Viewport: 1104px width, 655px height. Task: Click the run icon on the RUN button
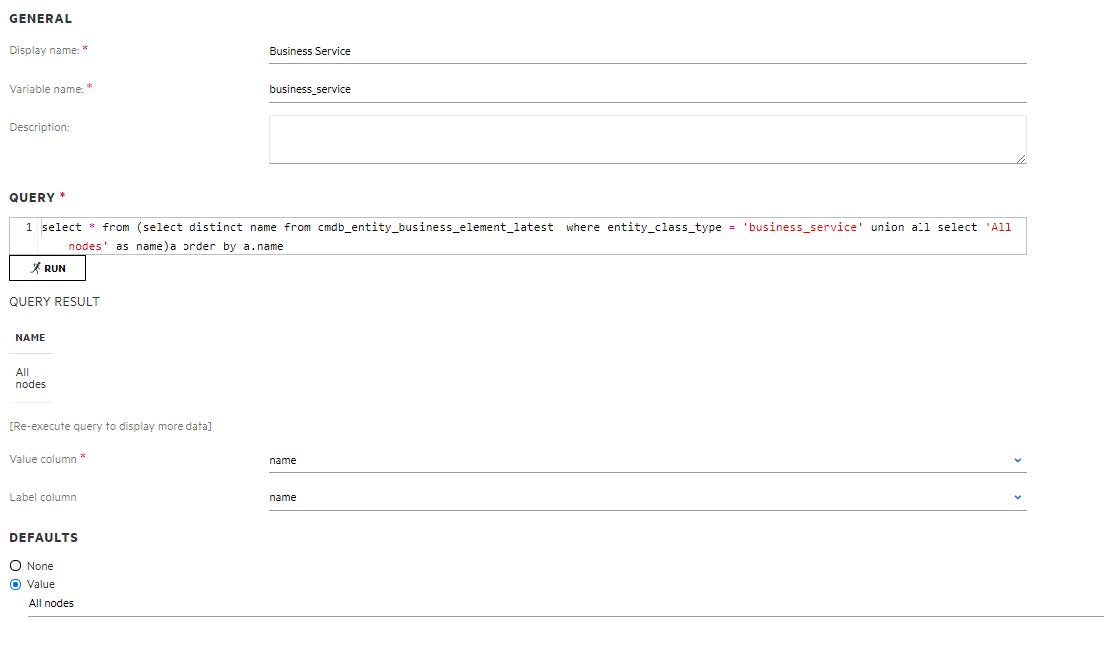click(x=34, y=267)
